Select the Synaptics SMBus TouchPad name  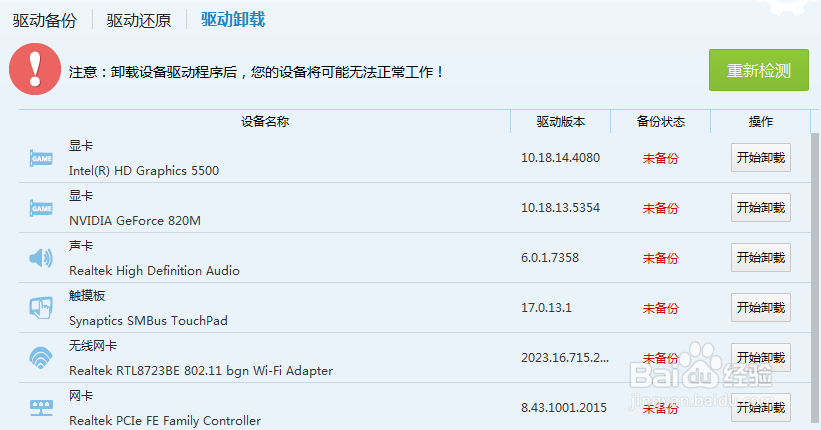point(148,321)
